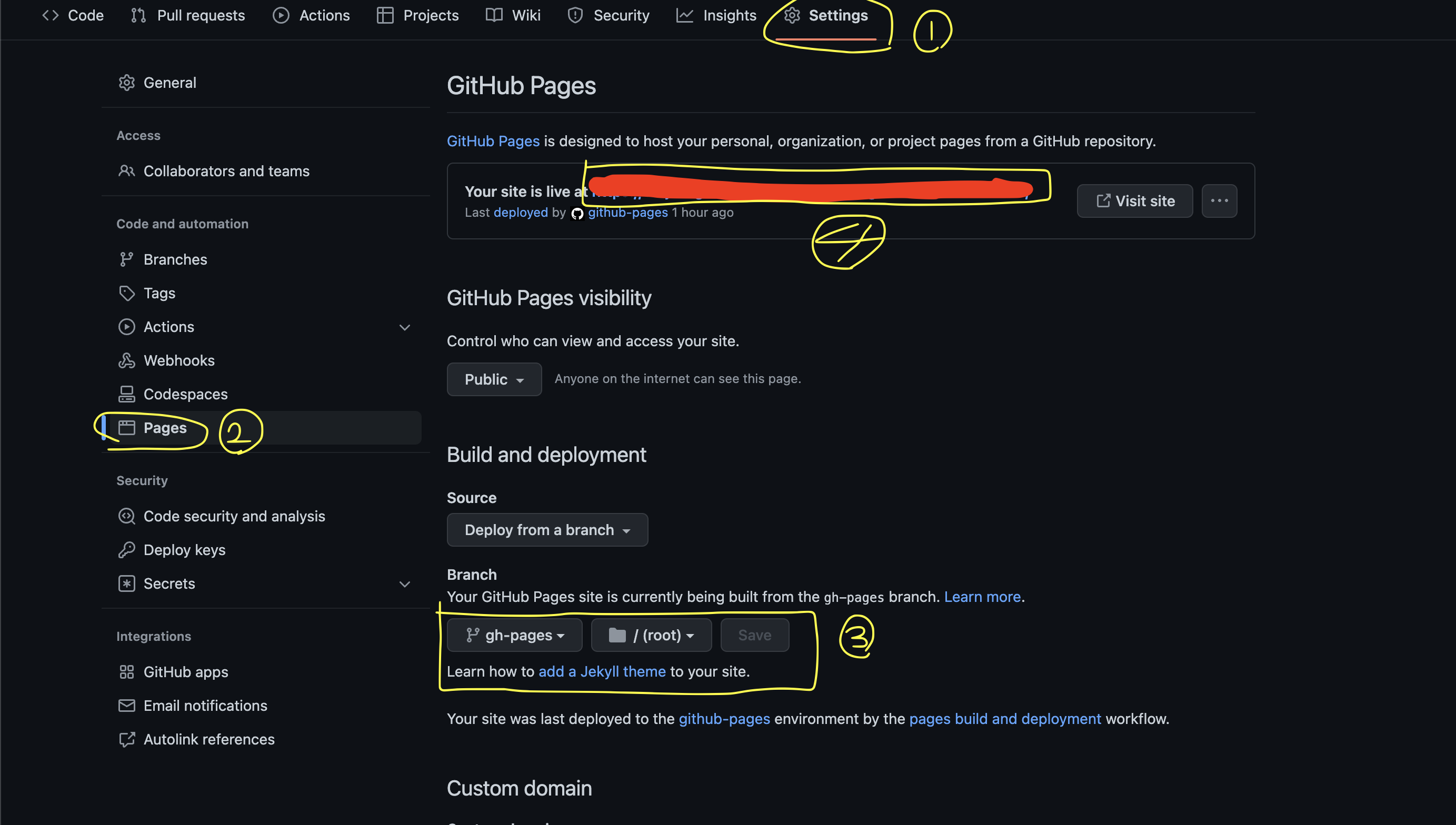Screen dimensions: 1456x825
Task: Click the Tags label icon
Action: (x=126, y=293)
